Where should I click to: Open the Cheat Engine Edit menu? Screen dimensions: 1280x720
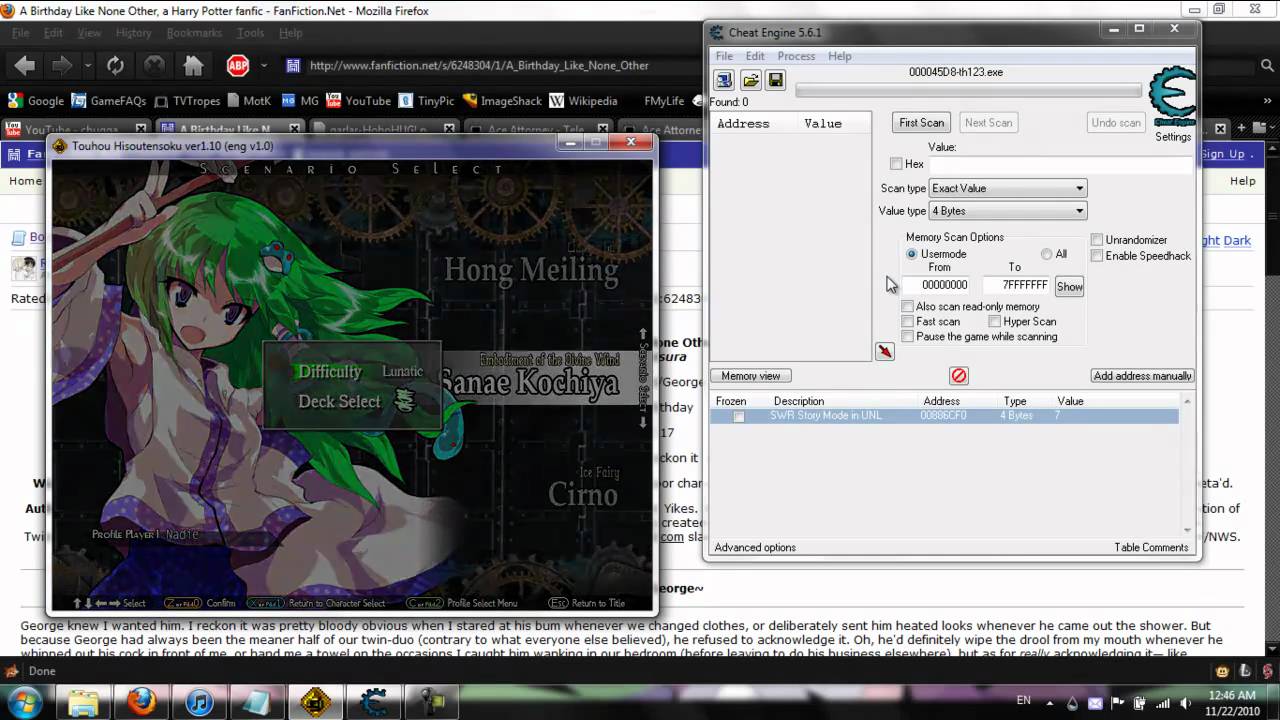pos(755,56)
